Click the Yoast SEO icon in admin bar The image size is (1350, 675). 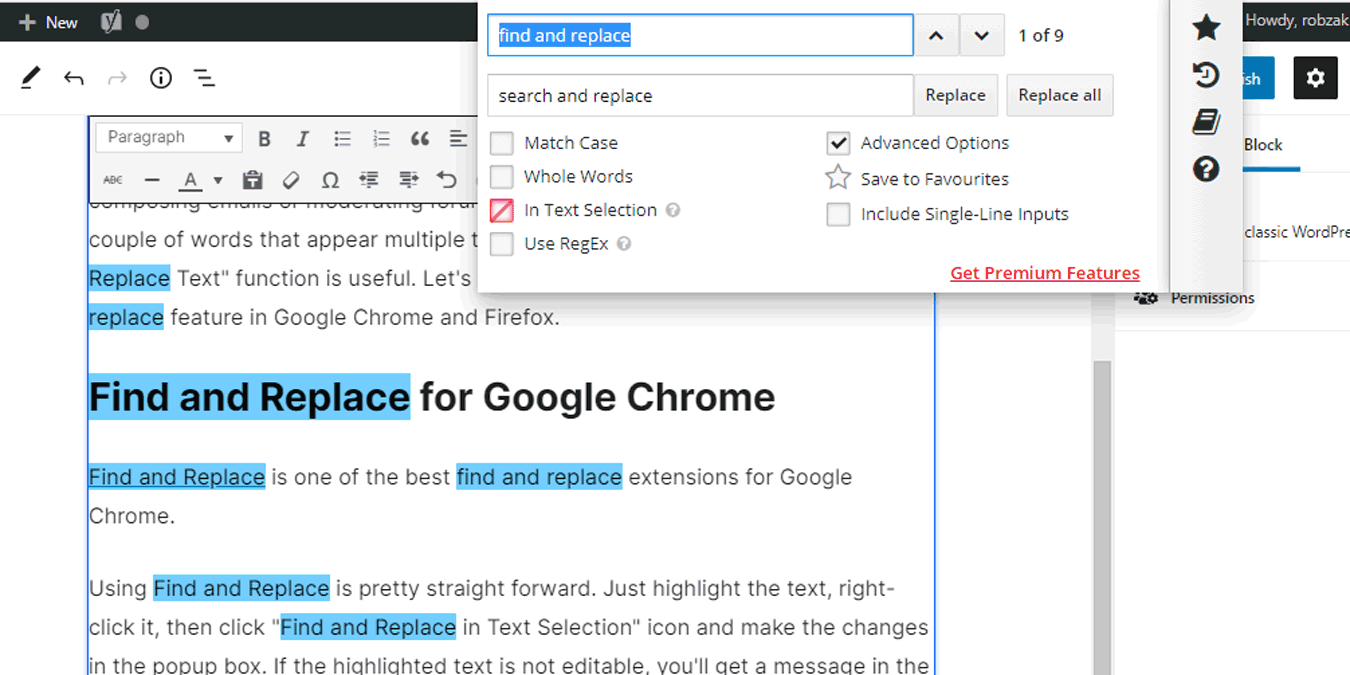click(x=113, y=20)
